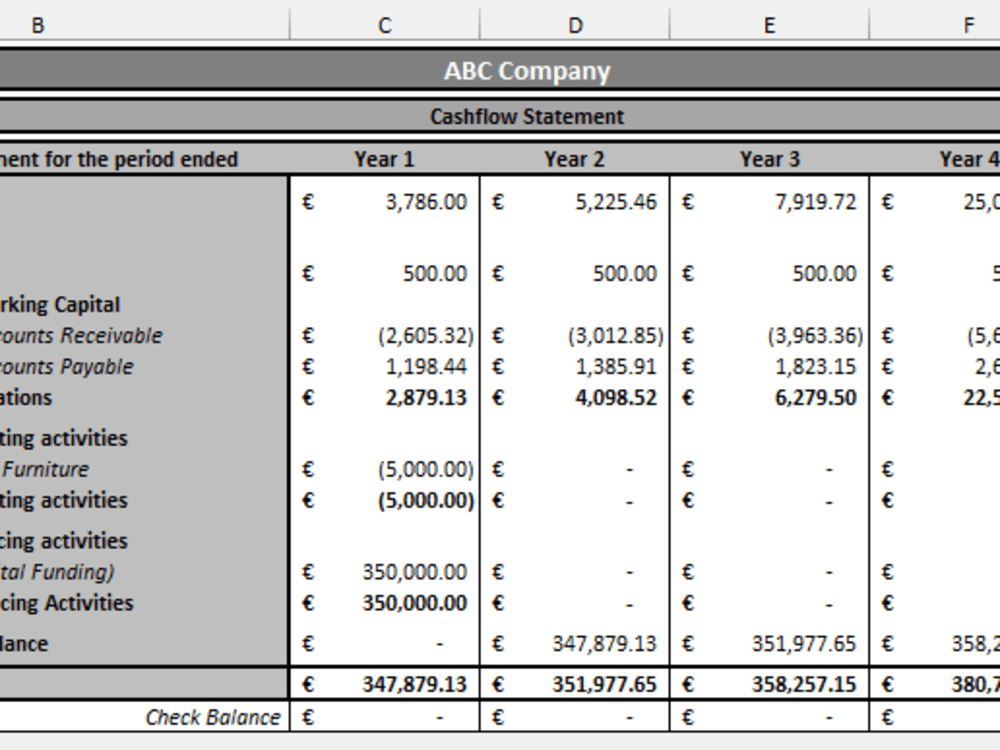Click the Capital Funding row label

(57, 572)
